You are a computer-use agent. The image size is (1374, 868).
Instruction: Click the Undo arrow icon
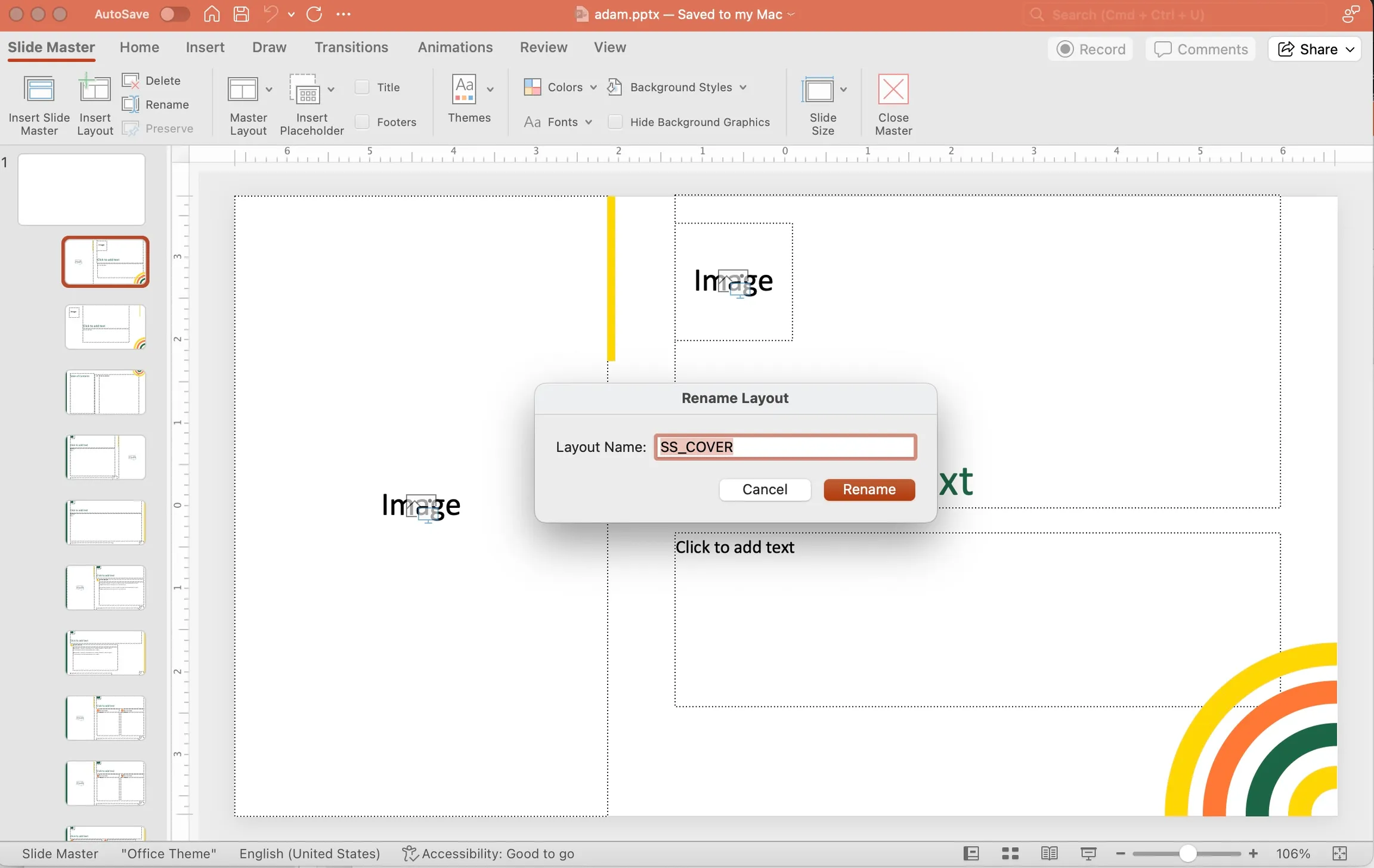pyautogui.click(x=271, y=14)
